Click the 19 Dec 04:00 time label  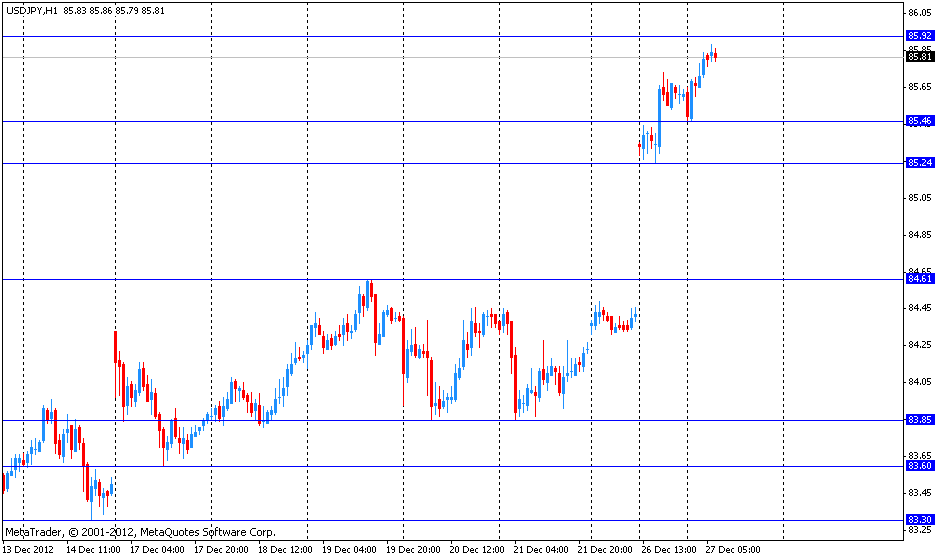[x=349, y=549]
